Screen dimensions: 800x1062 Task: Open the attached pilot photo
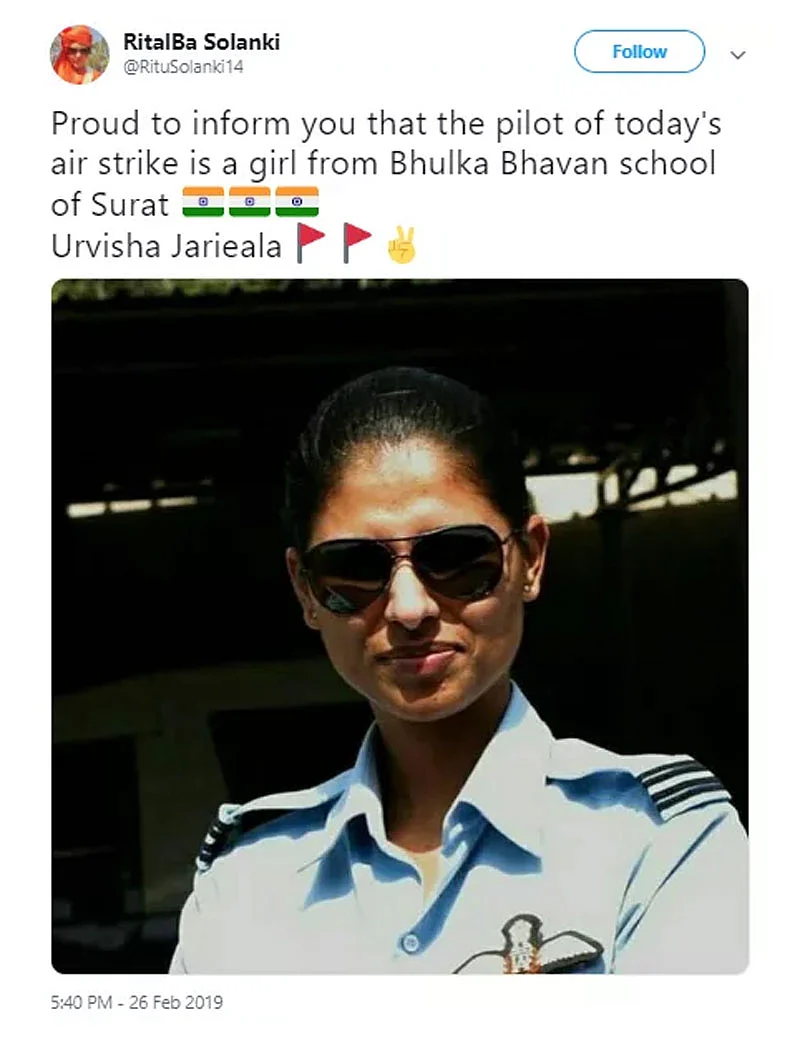400,626
